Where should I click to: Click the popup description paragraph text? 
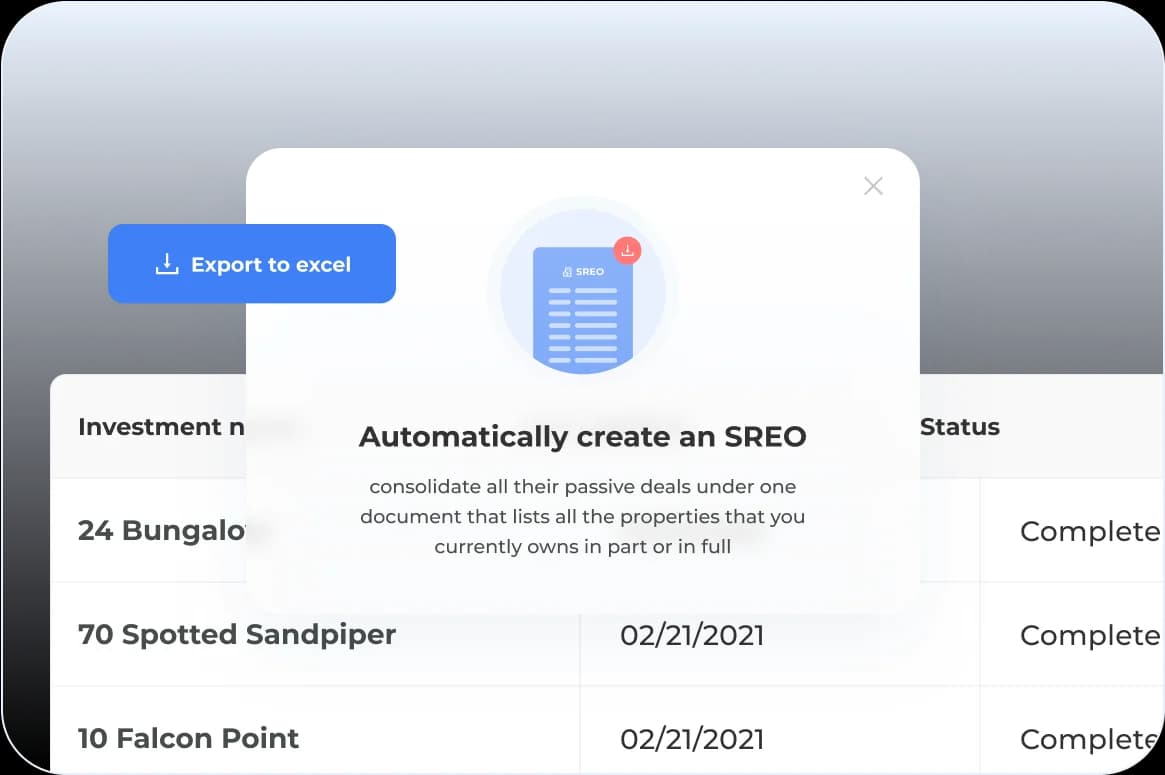[582, 517]
